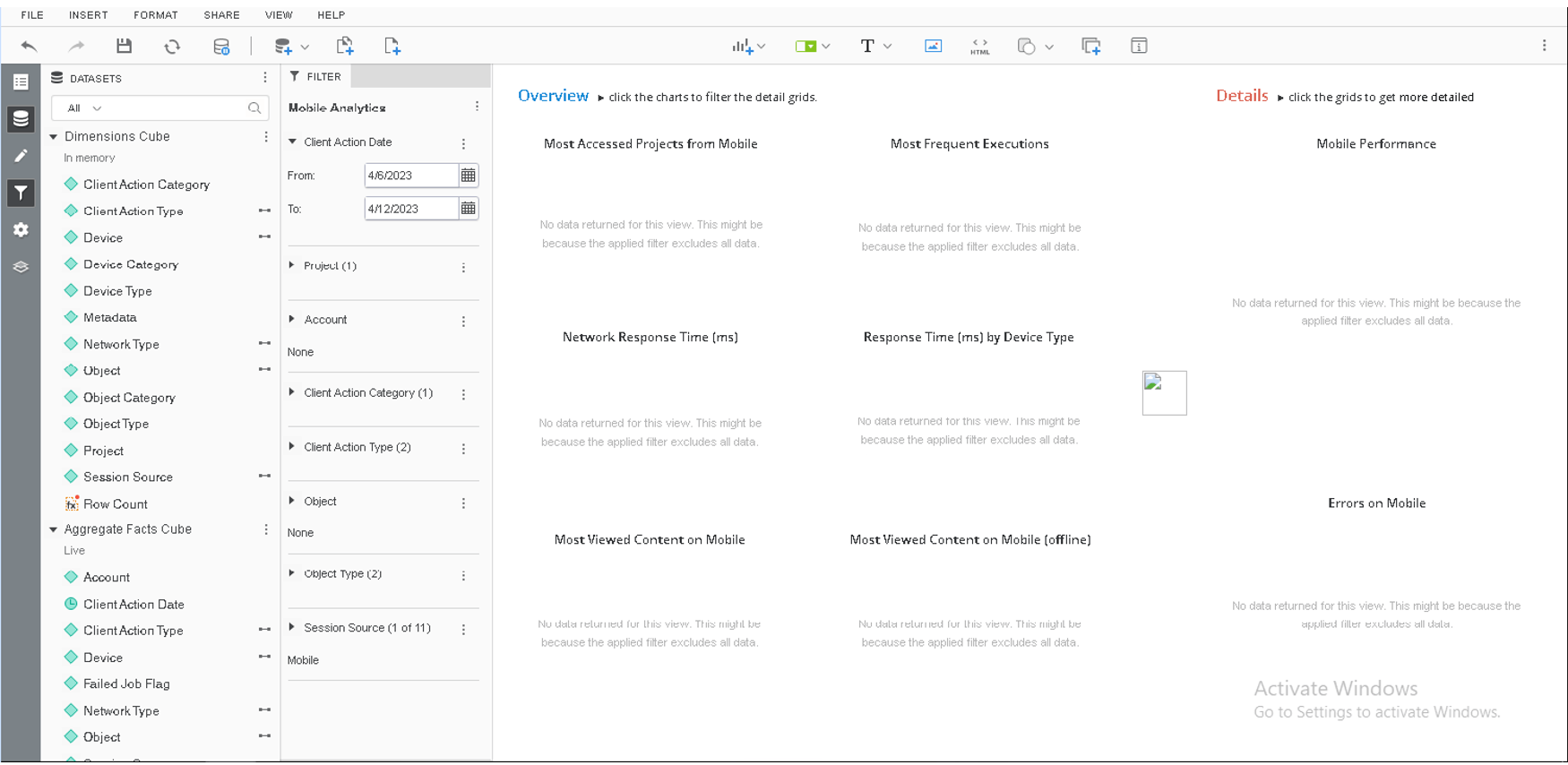This screenshot has width=1568, height=765.
Task: Click the Overview heading text
Action: coord(553,96)
